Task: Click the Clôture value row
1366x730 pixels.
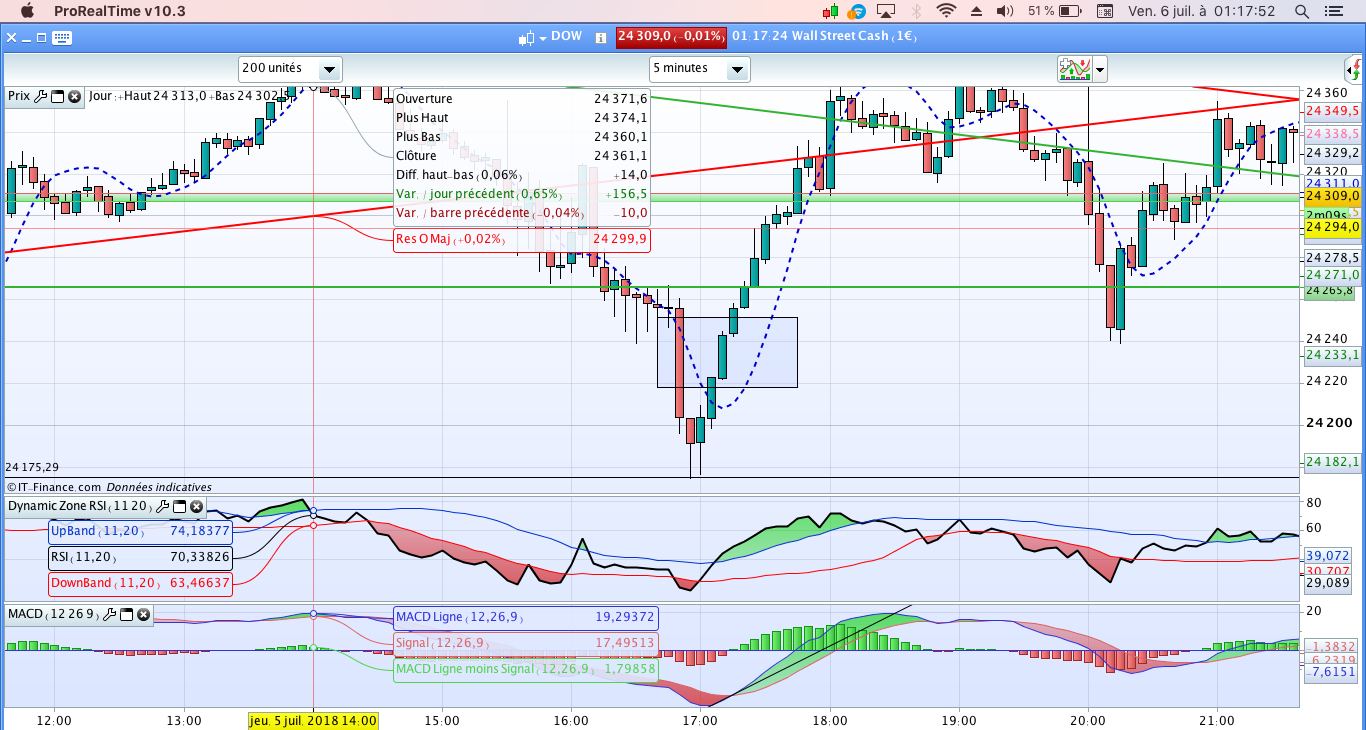Action: point(521,155)
